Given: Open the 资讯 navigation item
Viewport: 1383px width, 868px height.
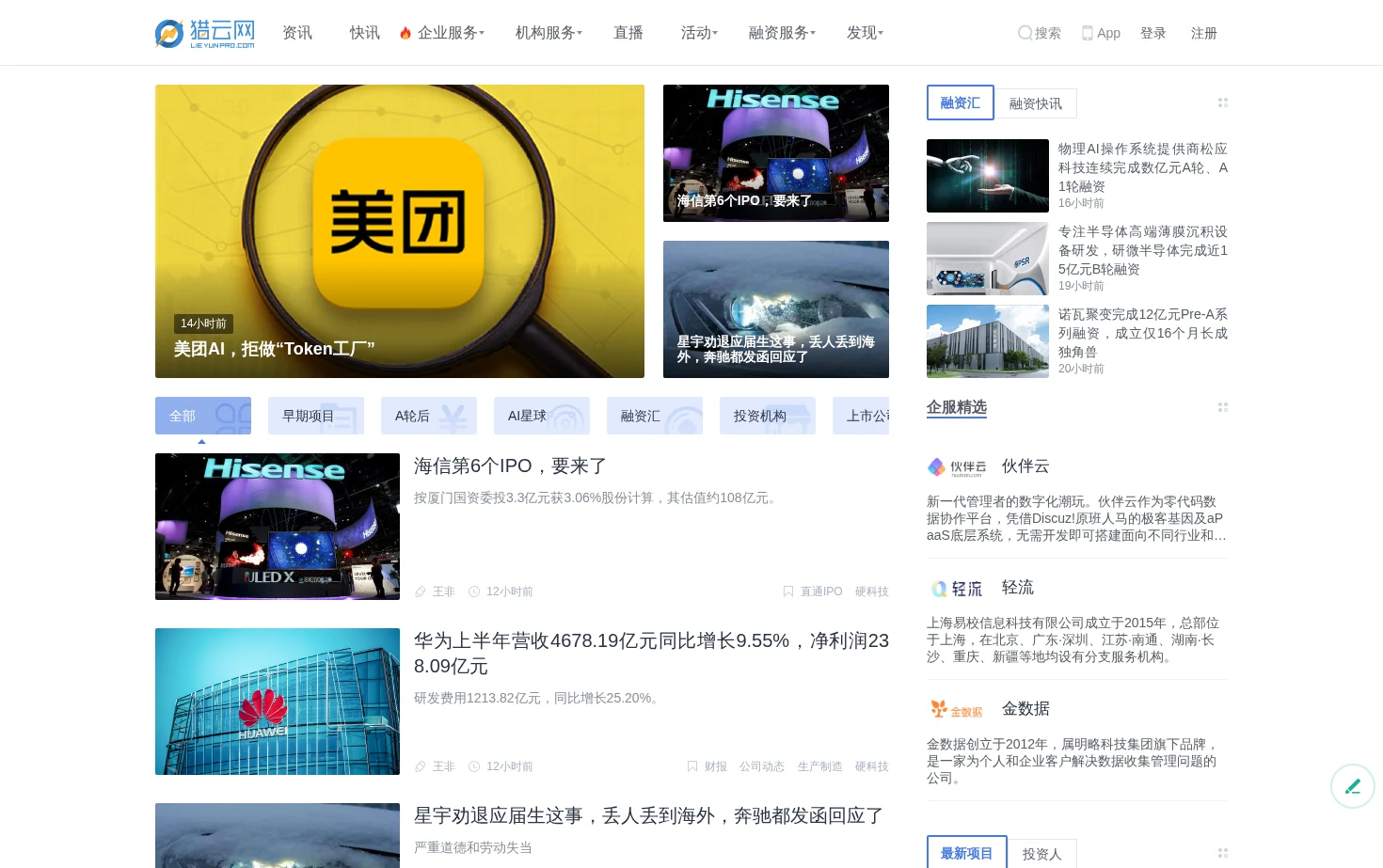Looking at the screenshot, I should click(297, 33).
